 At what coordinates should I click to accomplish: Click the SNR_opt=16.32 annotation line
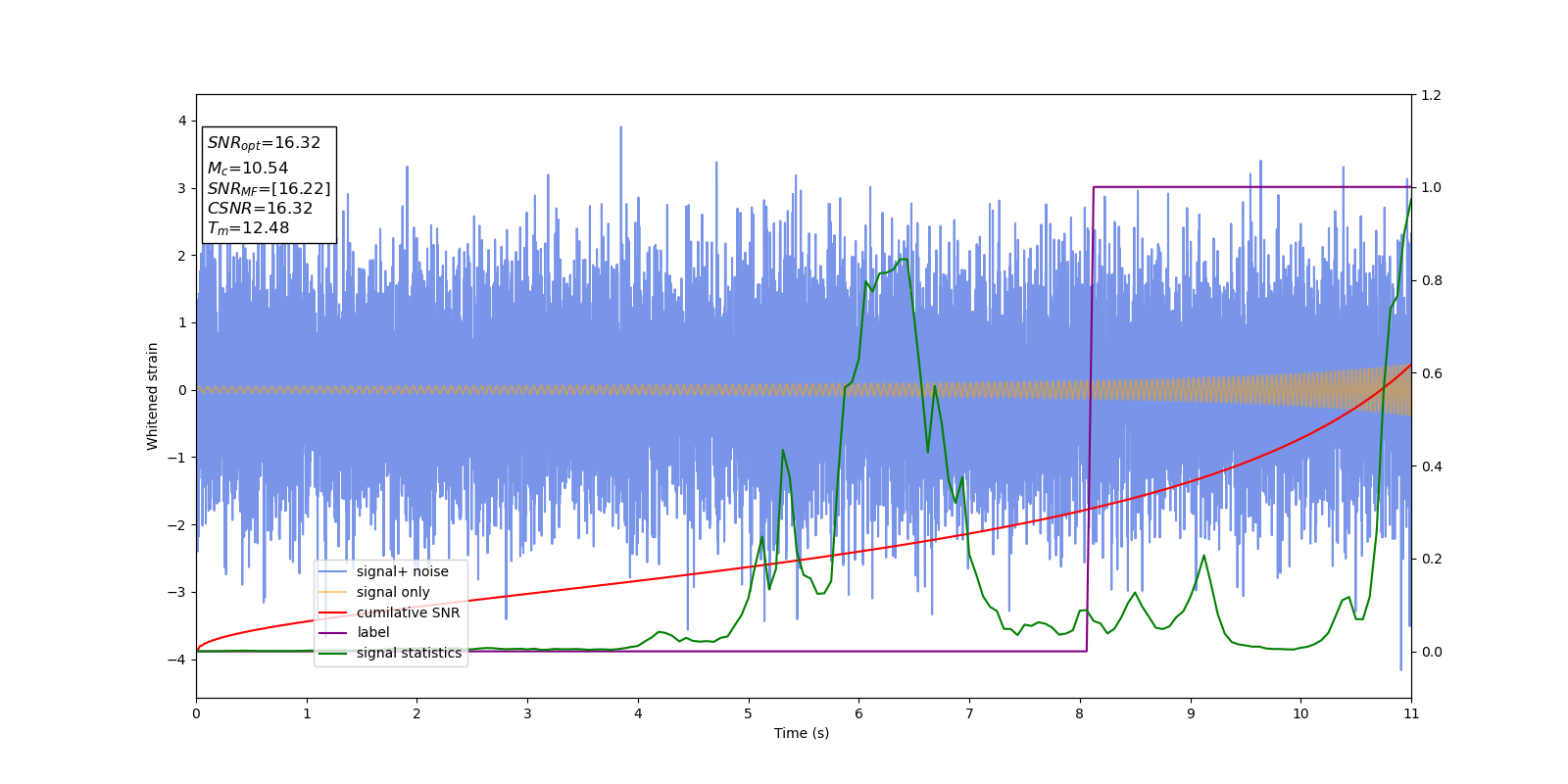264,143
